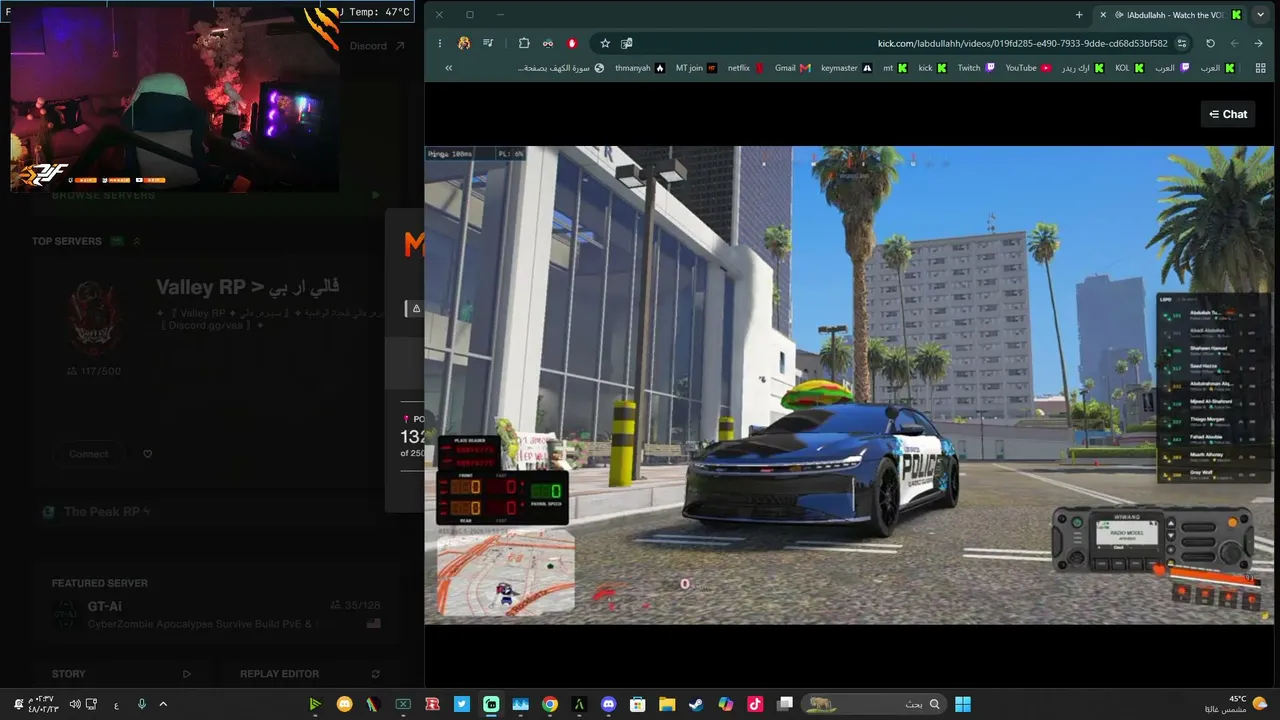This screenshot has width=1280, height=720.
Task: Open the kick bookmark
Action: click(x=932, y=68)
